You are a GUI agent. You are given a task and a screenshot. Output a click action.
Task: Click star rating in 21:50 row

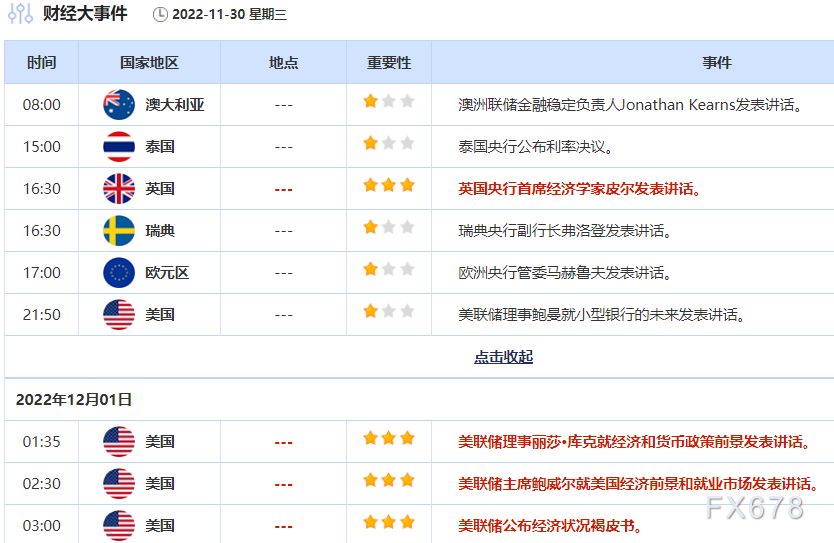pos(389,311)
